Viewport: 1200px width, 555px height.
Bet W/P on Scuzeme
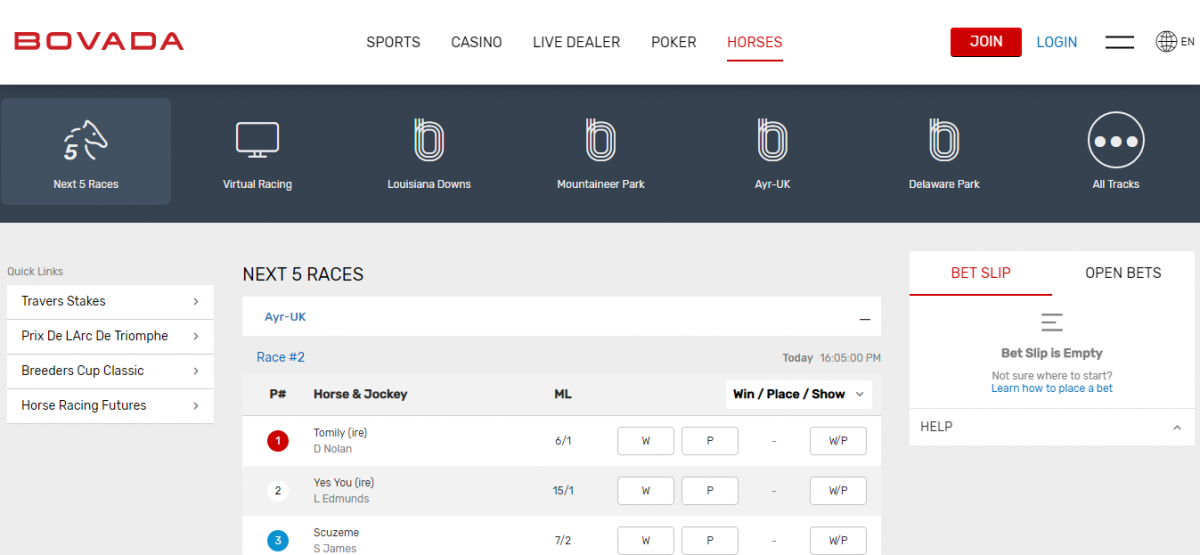(x=838, y=541)
